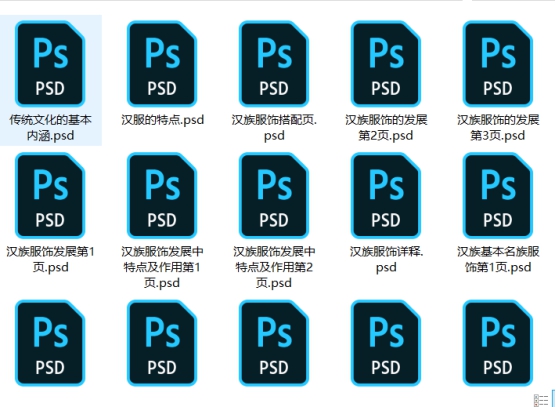The image size is (556, 407).
Task: Select the 汉族服饰的发展第3页.psd file icon
Action: (498, 63)
